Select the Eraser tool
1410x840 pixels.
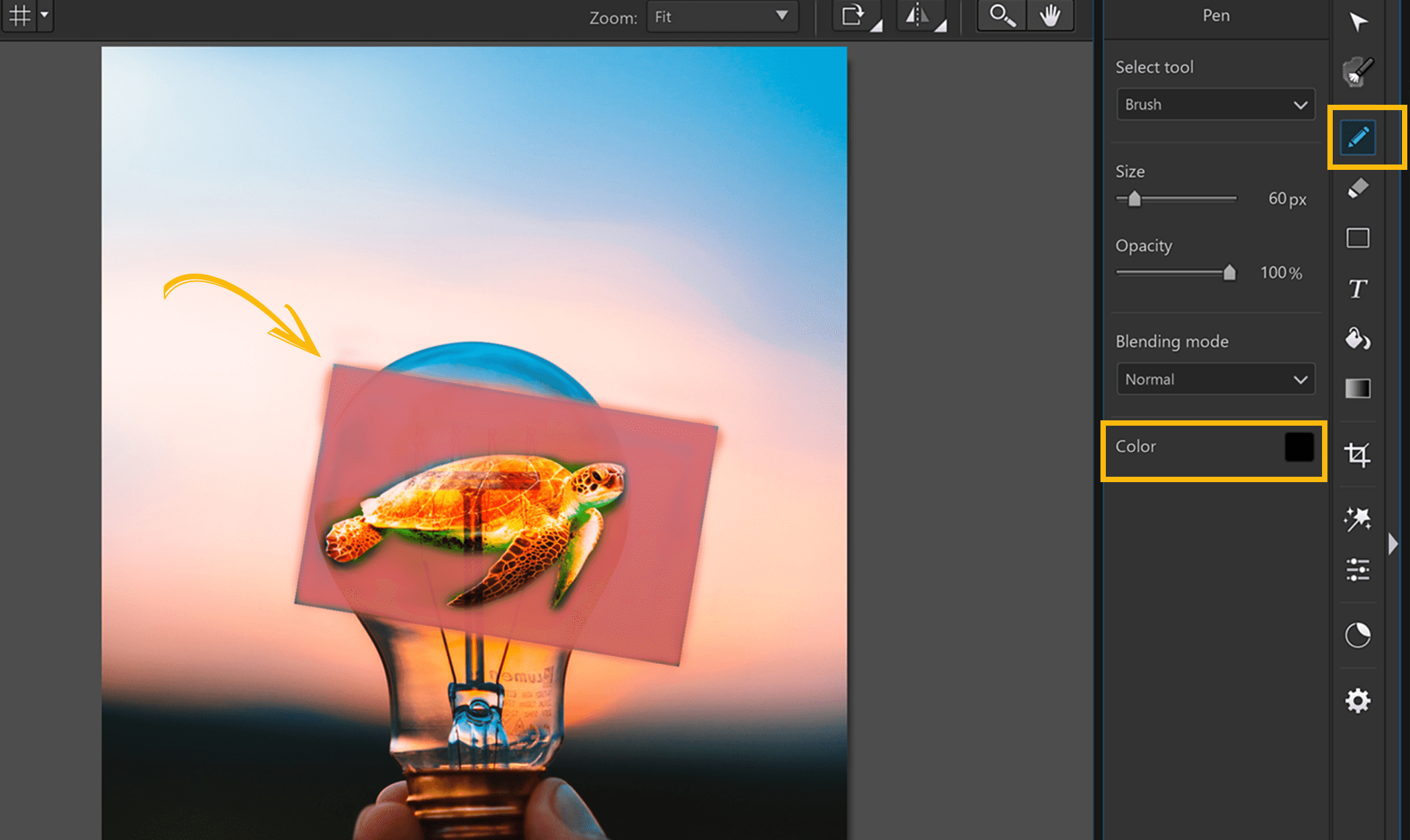pyautogui.click(x=1358, y=188)
